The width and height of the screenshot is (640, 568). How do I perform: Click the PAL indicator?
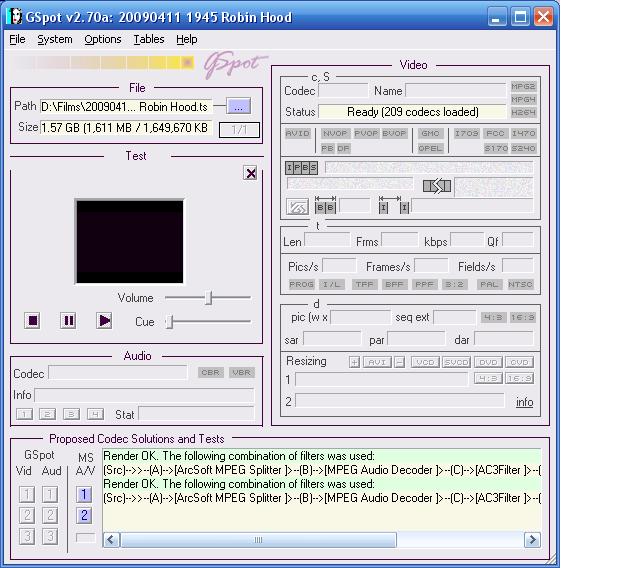tap(489, 284)
